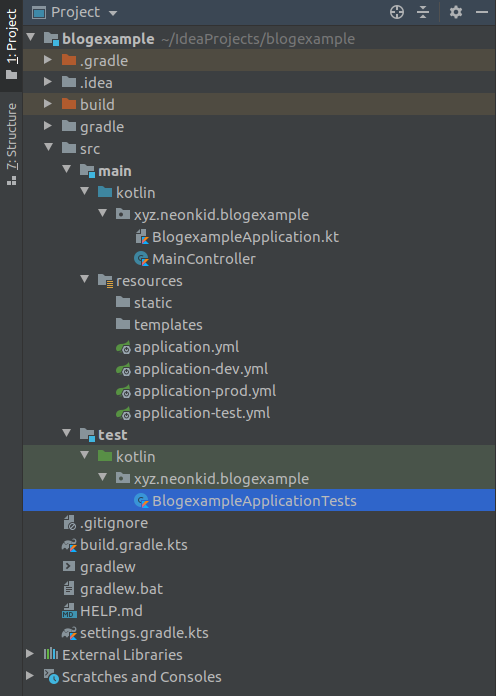Click the resources folder icon
The width and height of the screenshot is (496, 696).
coord(105,281)
